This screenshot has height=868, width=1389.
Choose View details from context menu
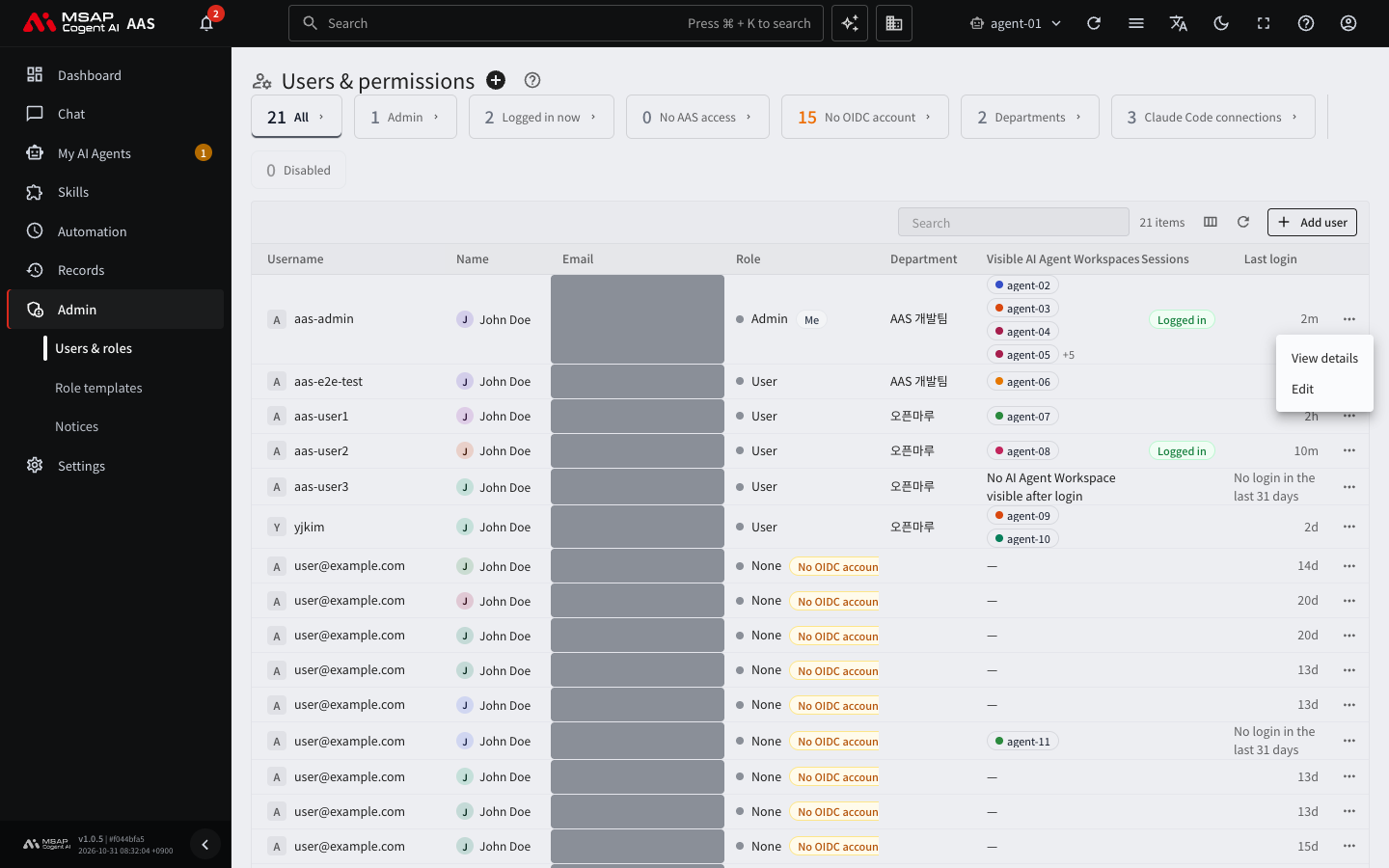tap(1324, 358)
